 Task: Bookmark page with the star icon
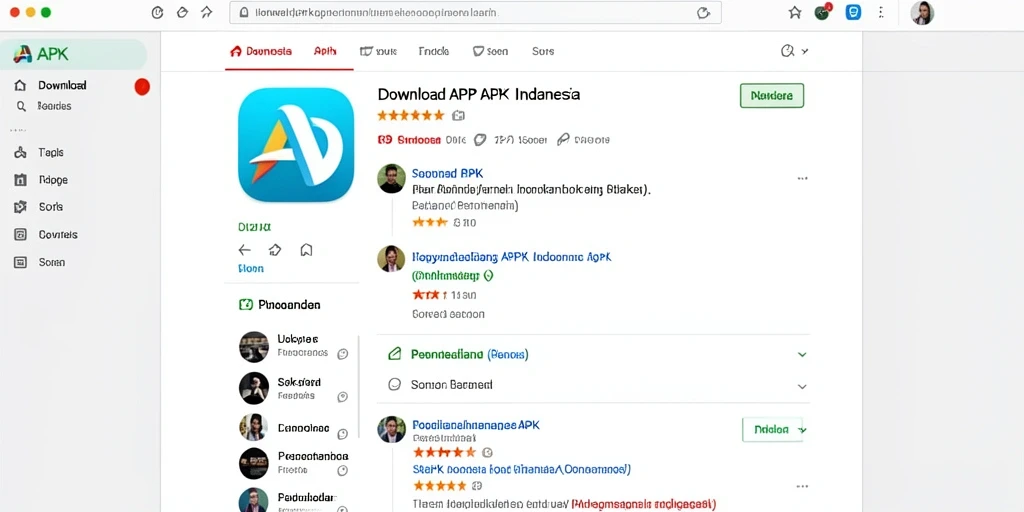click(795, 12)
